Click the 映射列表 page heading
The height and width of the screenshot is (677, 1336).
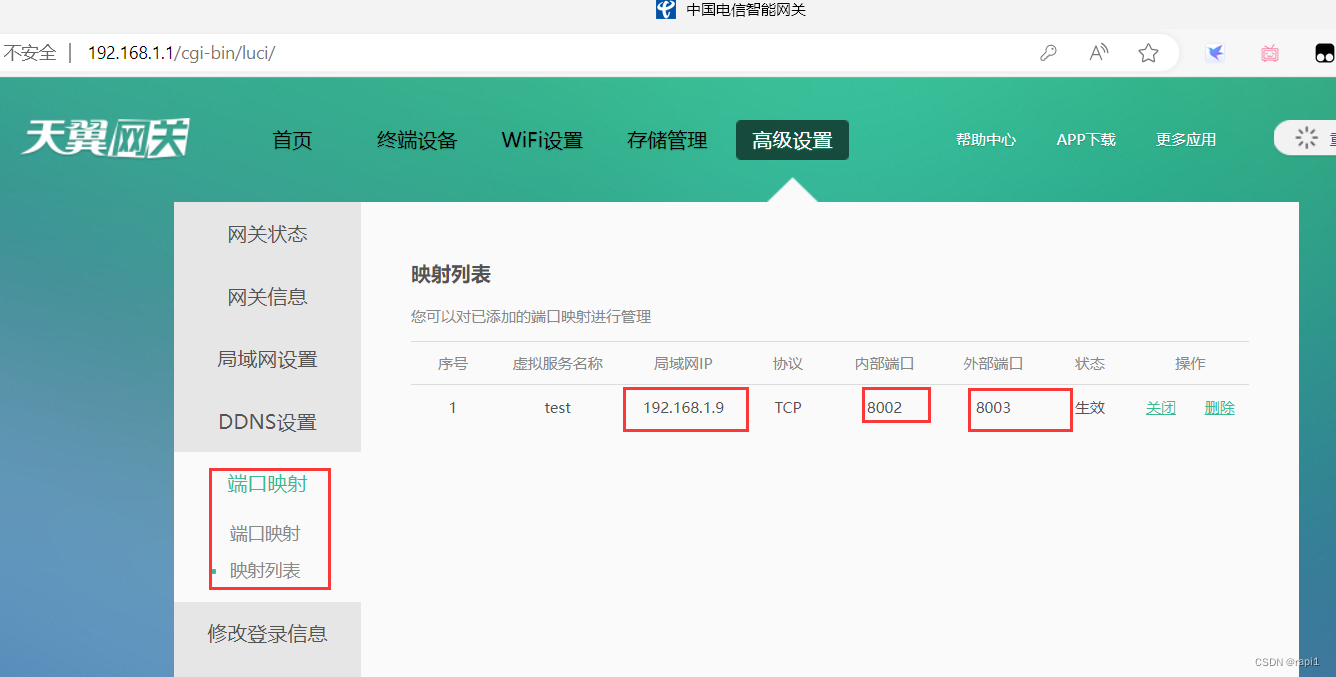point(451,274)
